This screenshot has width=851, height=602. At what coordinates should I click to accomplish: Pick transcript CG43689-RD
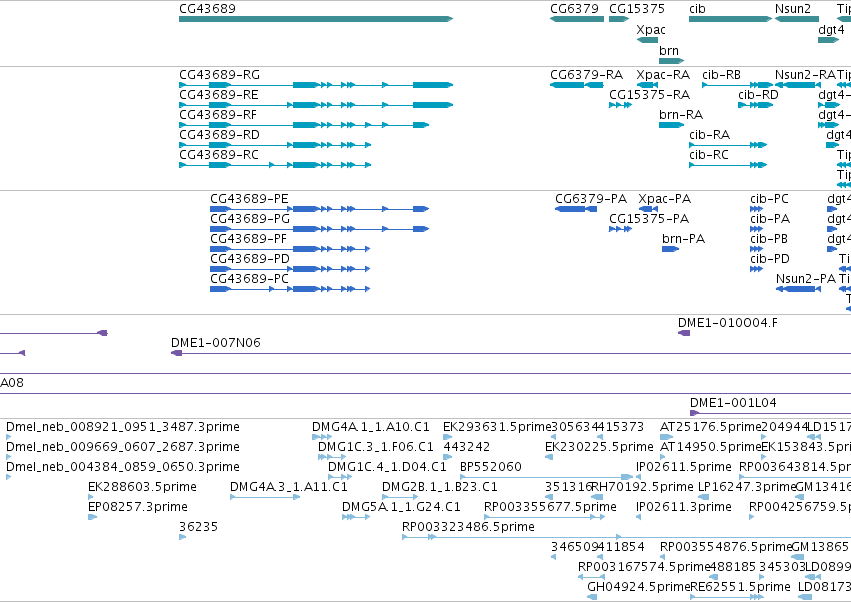pos(275,145)
